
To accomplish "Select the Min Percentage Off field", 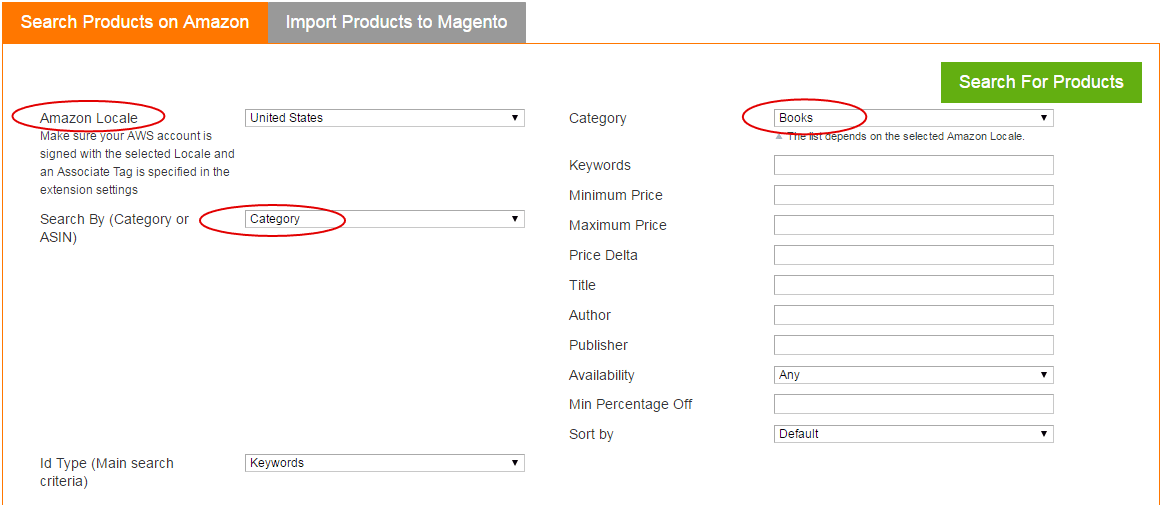I will pyautogui.click(x=913, y=404).
